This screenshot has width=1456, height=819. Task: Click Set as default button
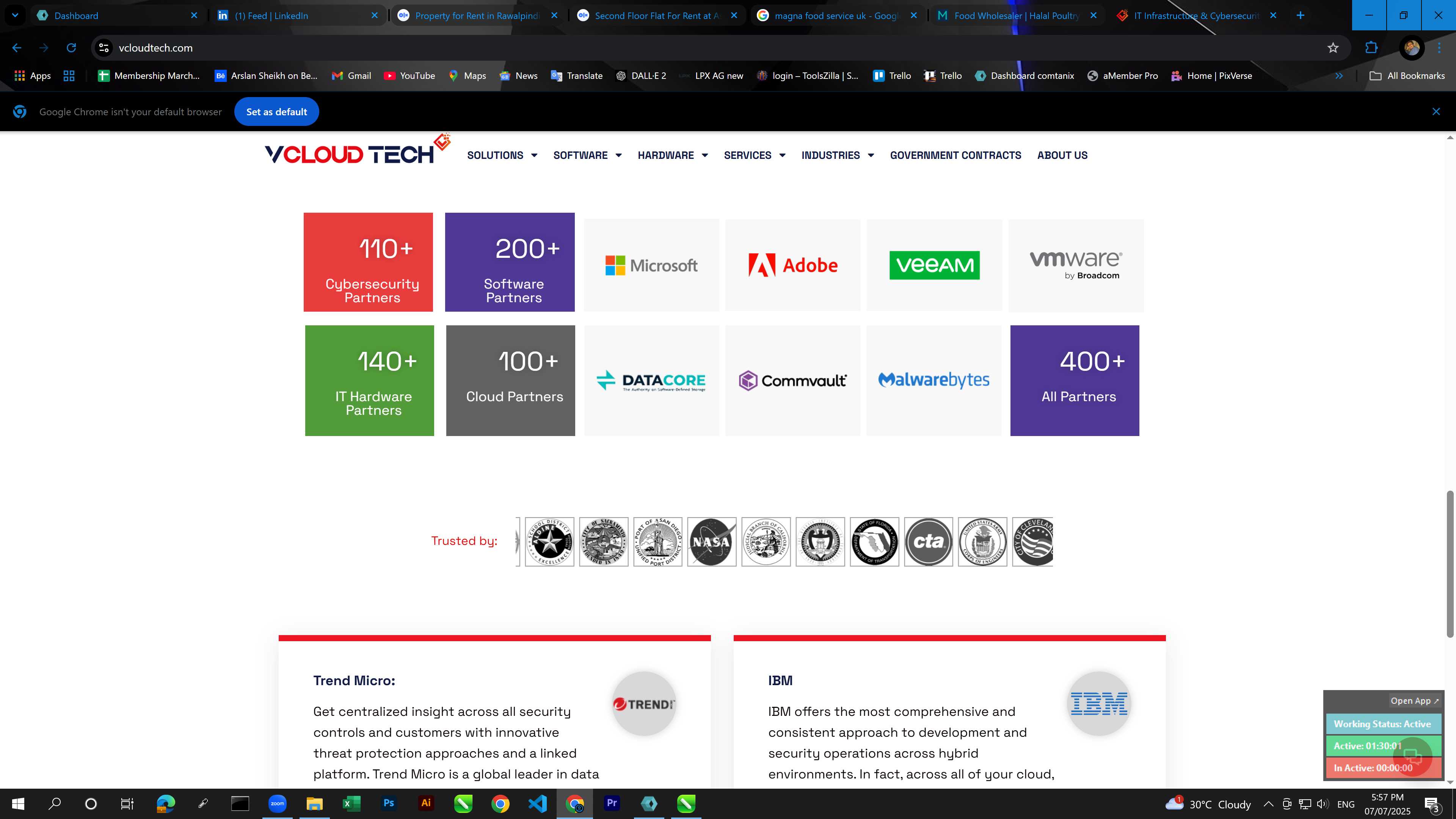tap(276, 112)
